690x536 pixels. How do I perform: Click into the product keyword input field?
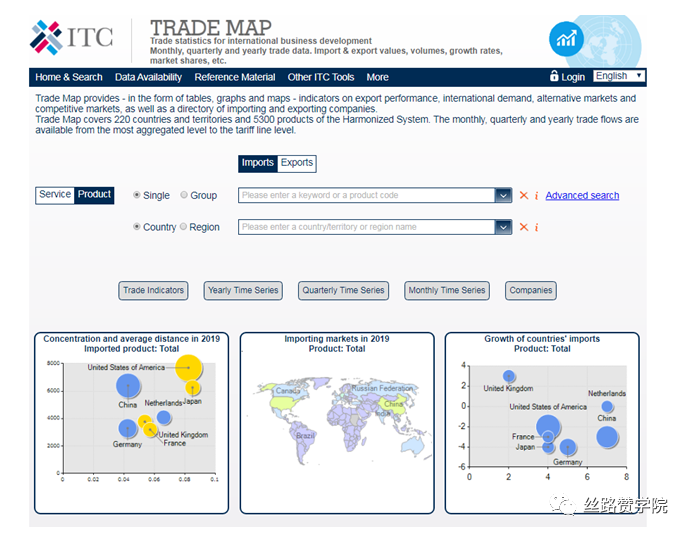point(367,195)
